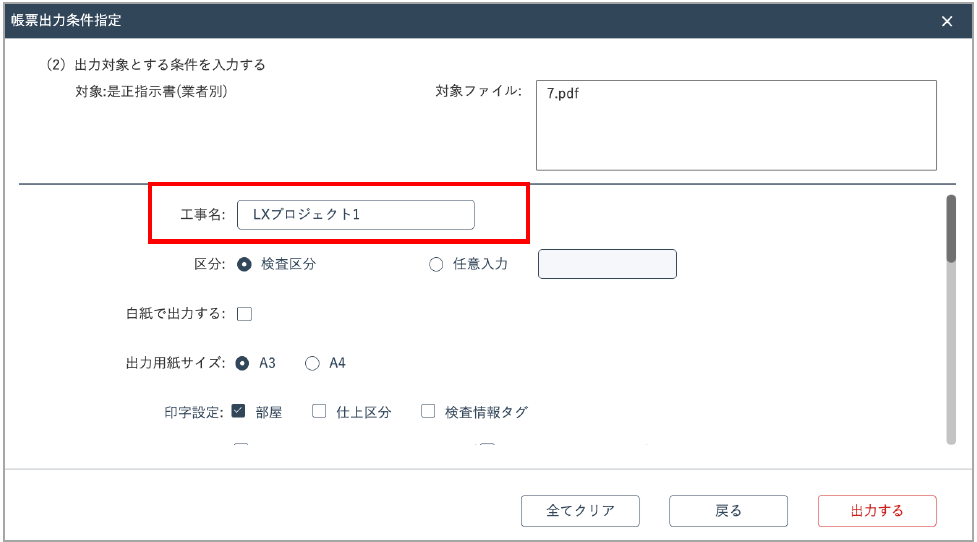This screenshot has height=542, width=977.
Task: Select the 検査区分 radio button
Action: tap(243, 264)
